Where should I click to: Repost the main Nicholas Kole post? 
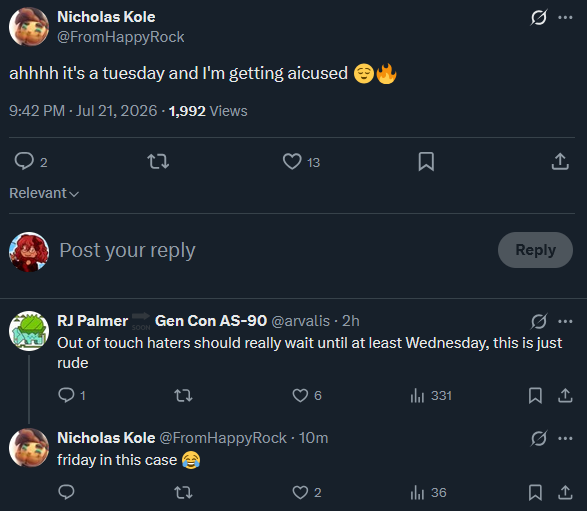[158, 162]
